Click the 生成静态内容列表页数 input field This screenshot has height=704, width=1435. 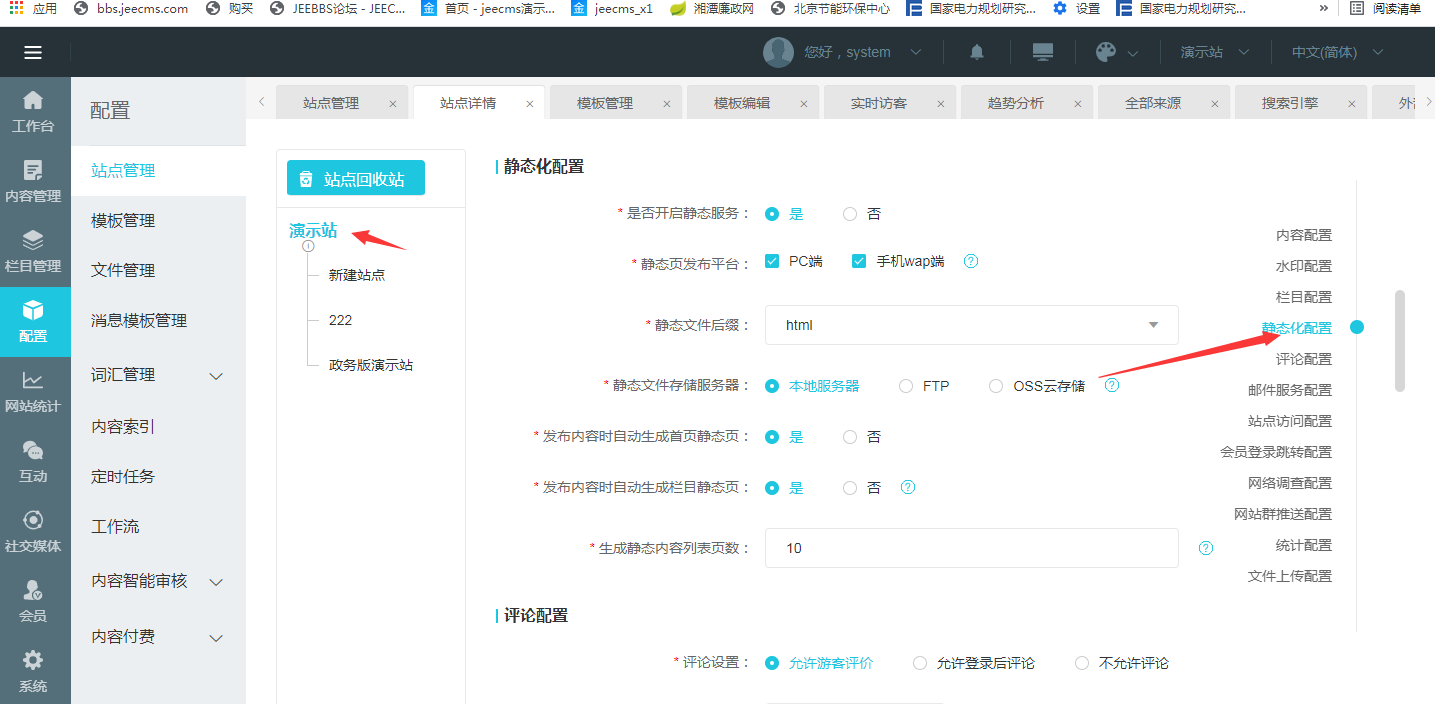click(x=971, y=548)
